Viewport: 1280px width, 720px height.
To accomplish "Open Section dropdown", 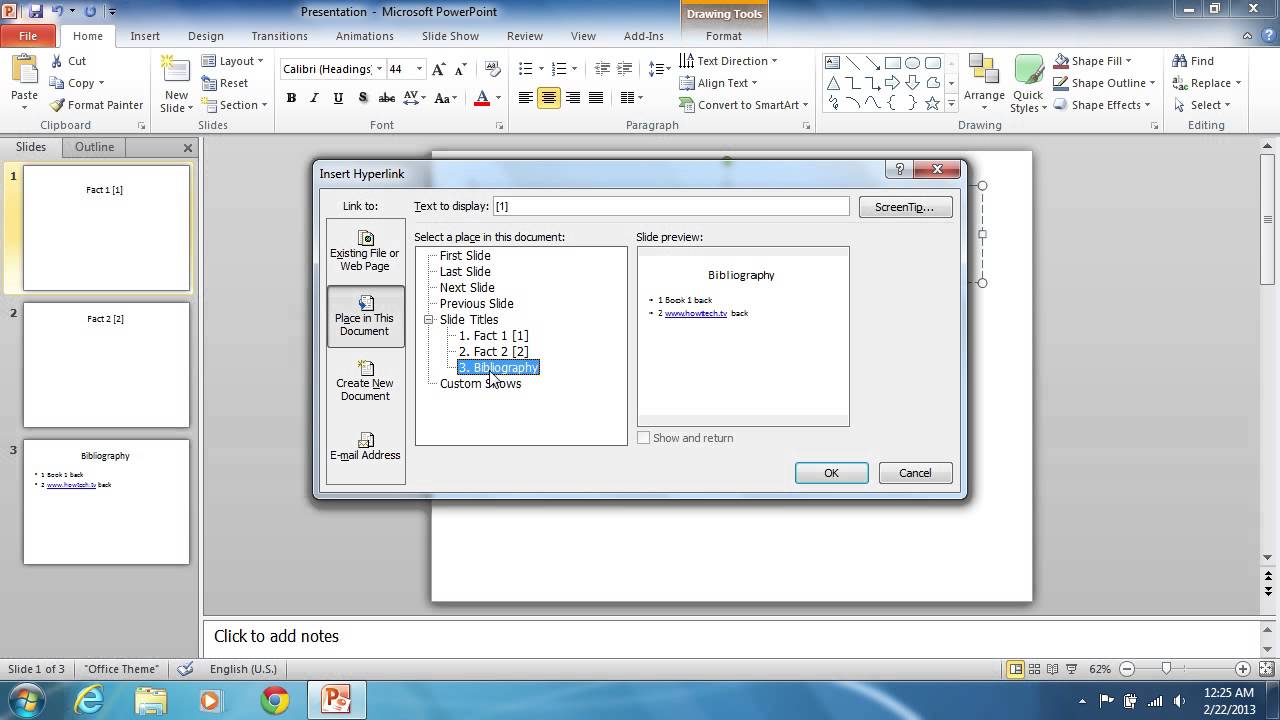I will (235, 105).
